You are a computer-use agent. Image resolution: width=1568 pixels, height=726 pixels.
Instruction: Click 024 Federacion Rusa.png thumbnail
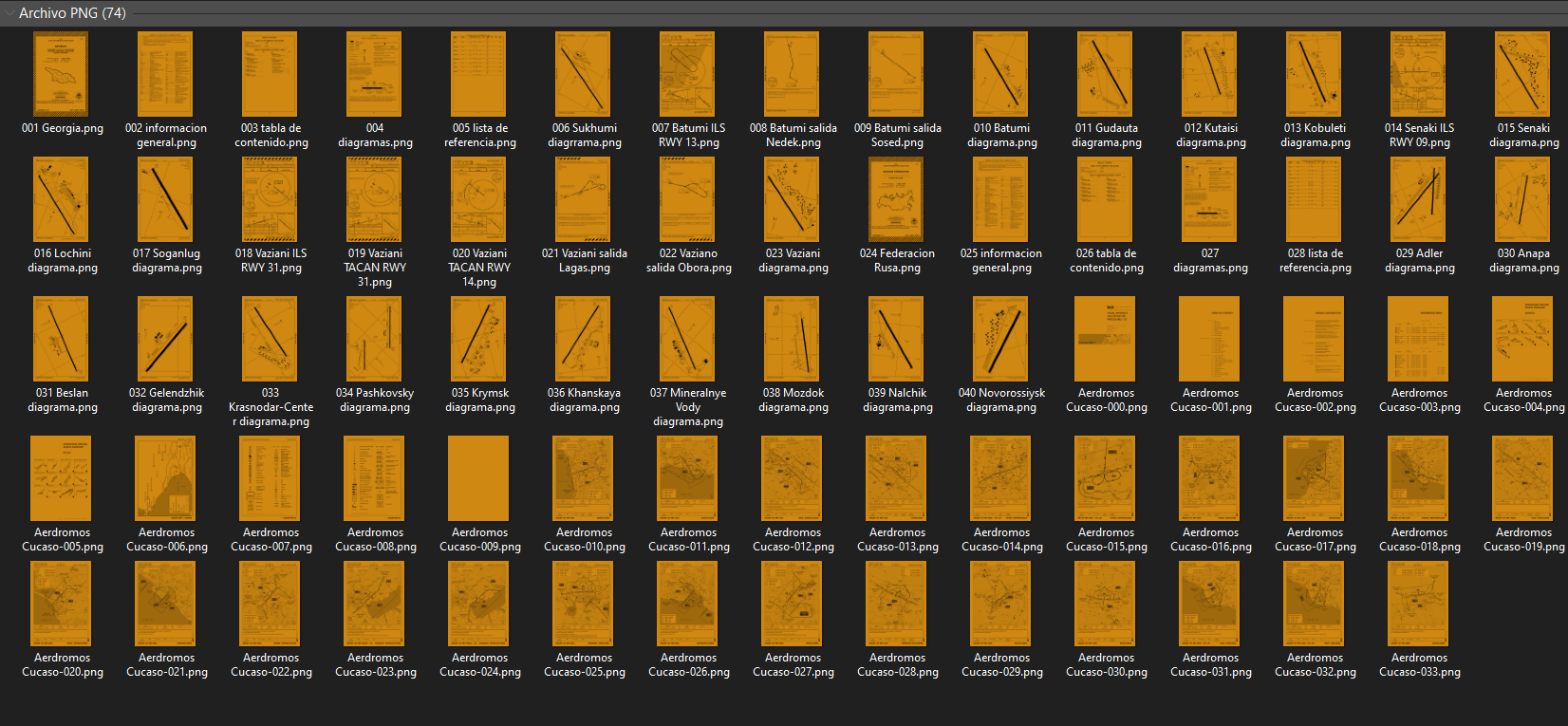tap(896, 199)
